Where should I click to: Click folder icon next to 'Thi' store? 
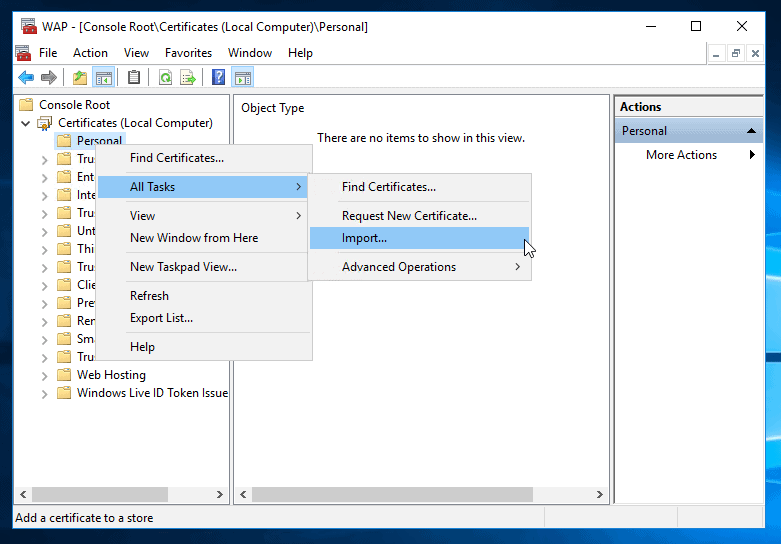(x=64, y=249)
